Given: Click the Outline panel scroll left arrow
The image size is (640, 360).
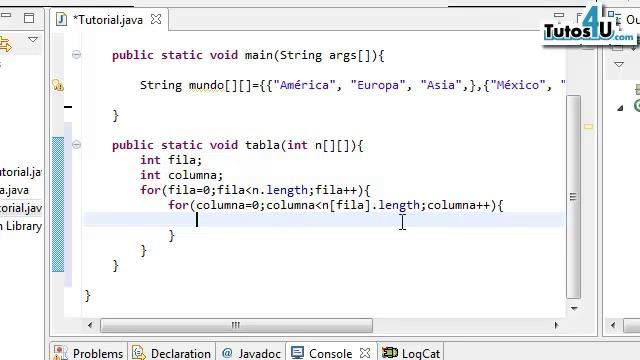Looking at the screenshot, I should click(x=613, y=325).
